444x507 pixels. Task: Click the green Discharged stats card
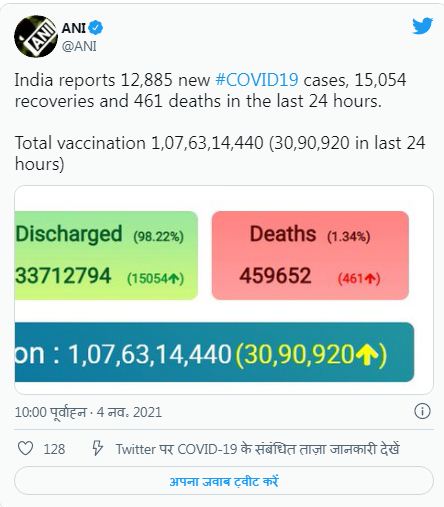pyautogui.click(x=106, y=255)
